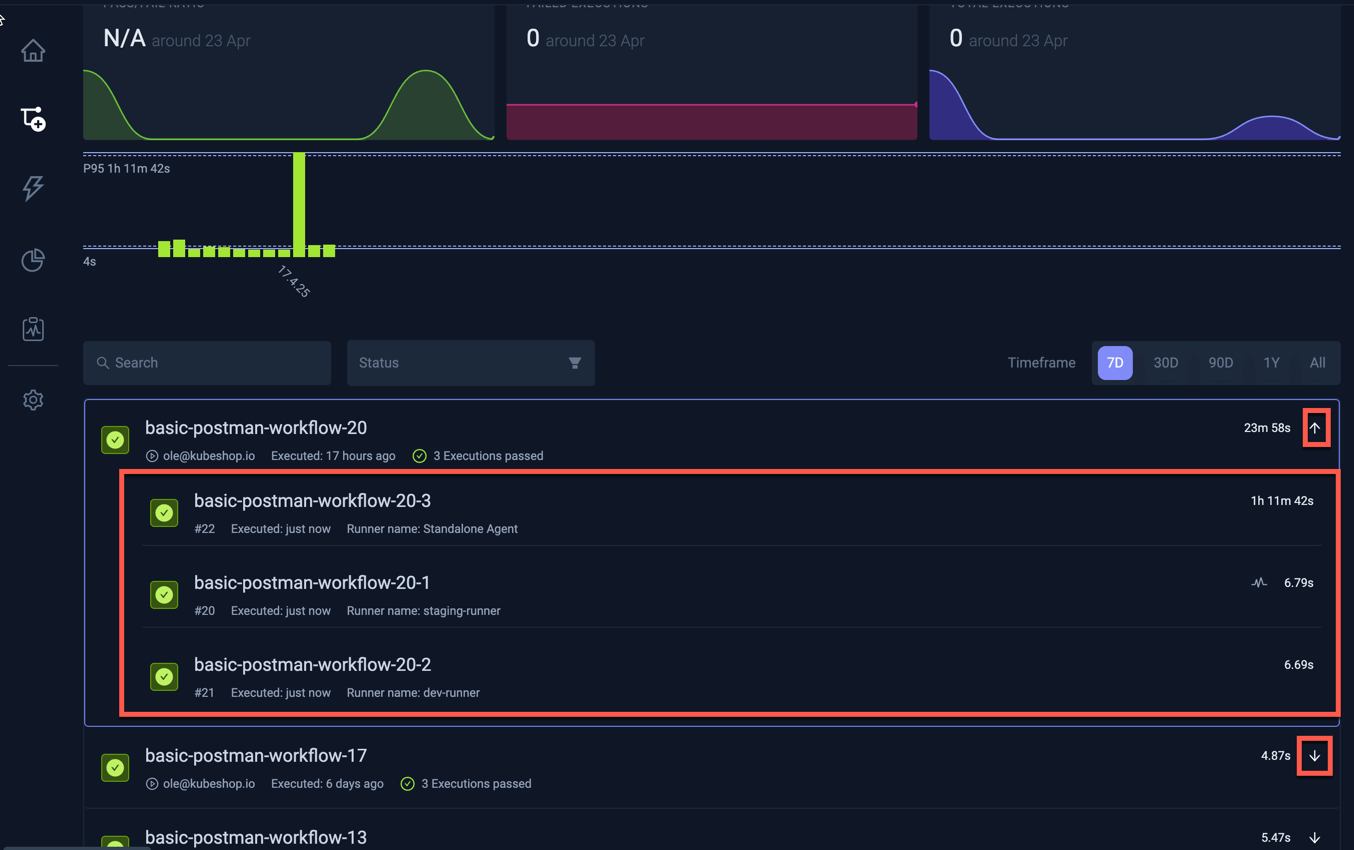Viewport: 1354px width, 850px height.
Task: Open the pie chart insights icon
Action: pos(33,260)
